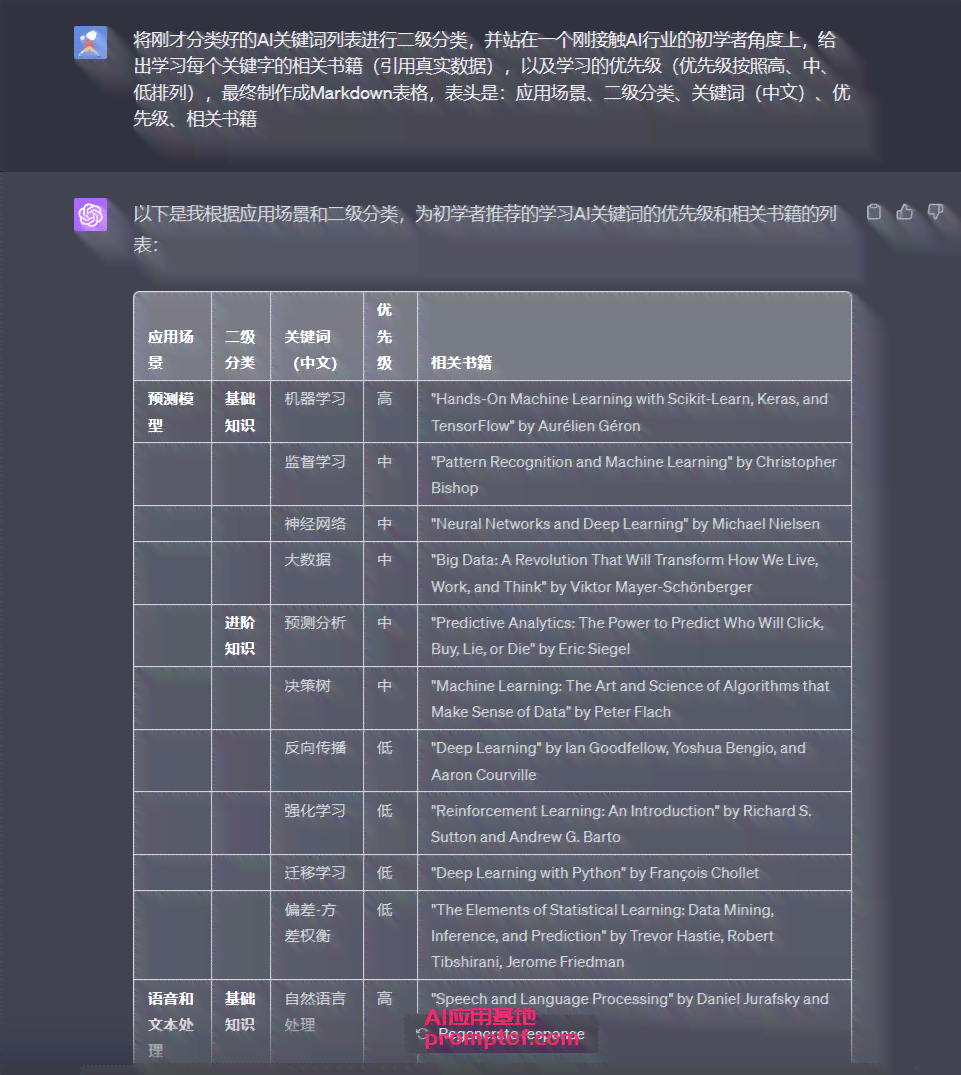The image size is (961, 1075).
Task: Click the Reinforcement Learning: An Introduction cell
Action: click(634, 823)
